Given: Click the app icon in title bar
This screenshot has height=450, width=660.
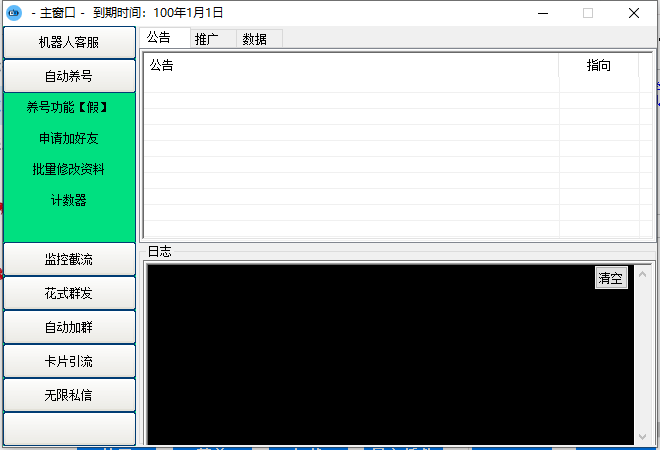Looking at the screenshot, I should click(13, 13).
